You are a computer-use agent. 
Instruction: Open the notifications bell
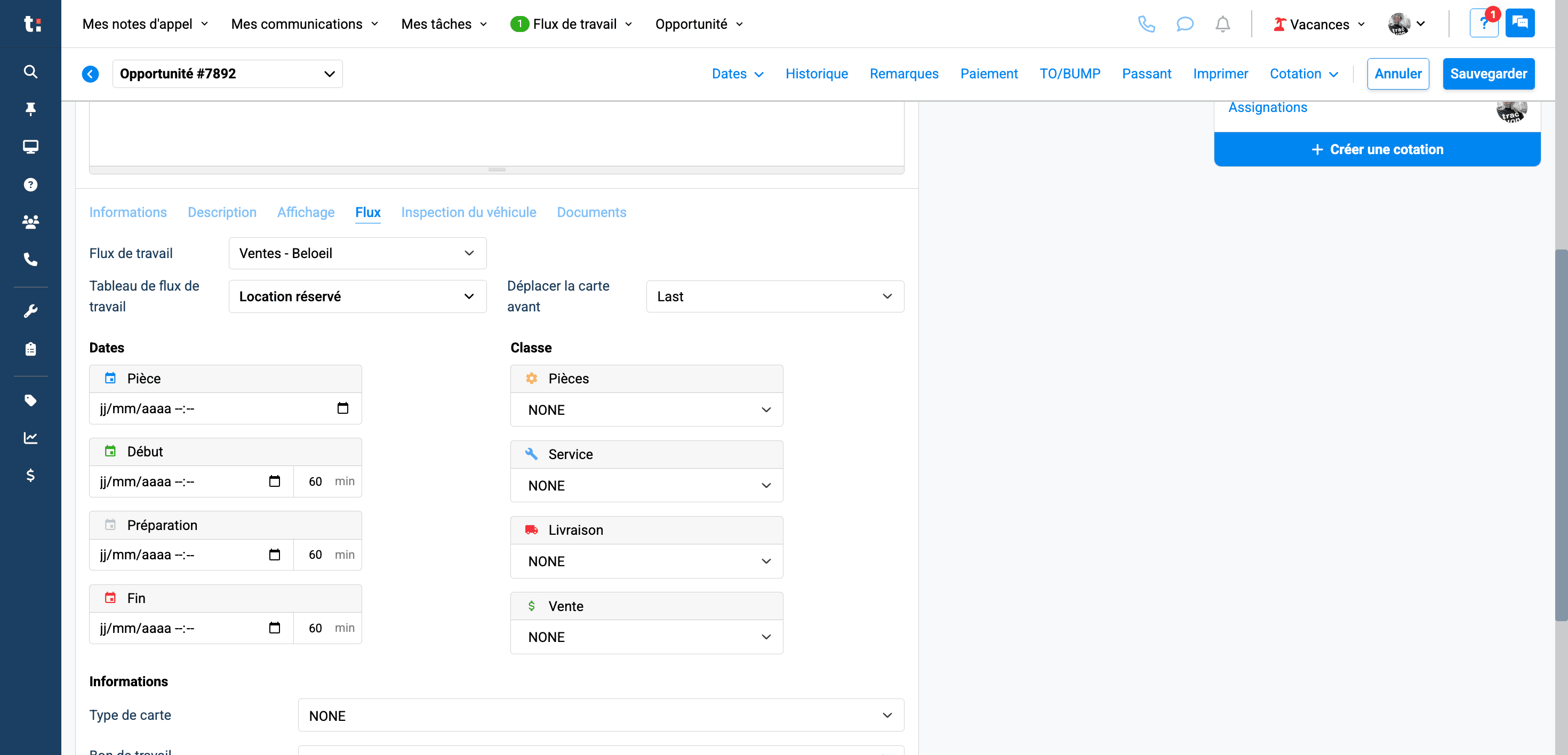pos(1222,23)
